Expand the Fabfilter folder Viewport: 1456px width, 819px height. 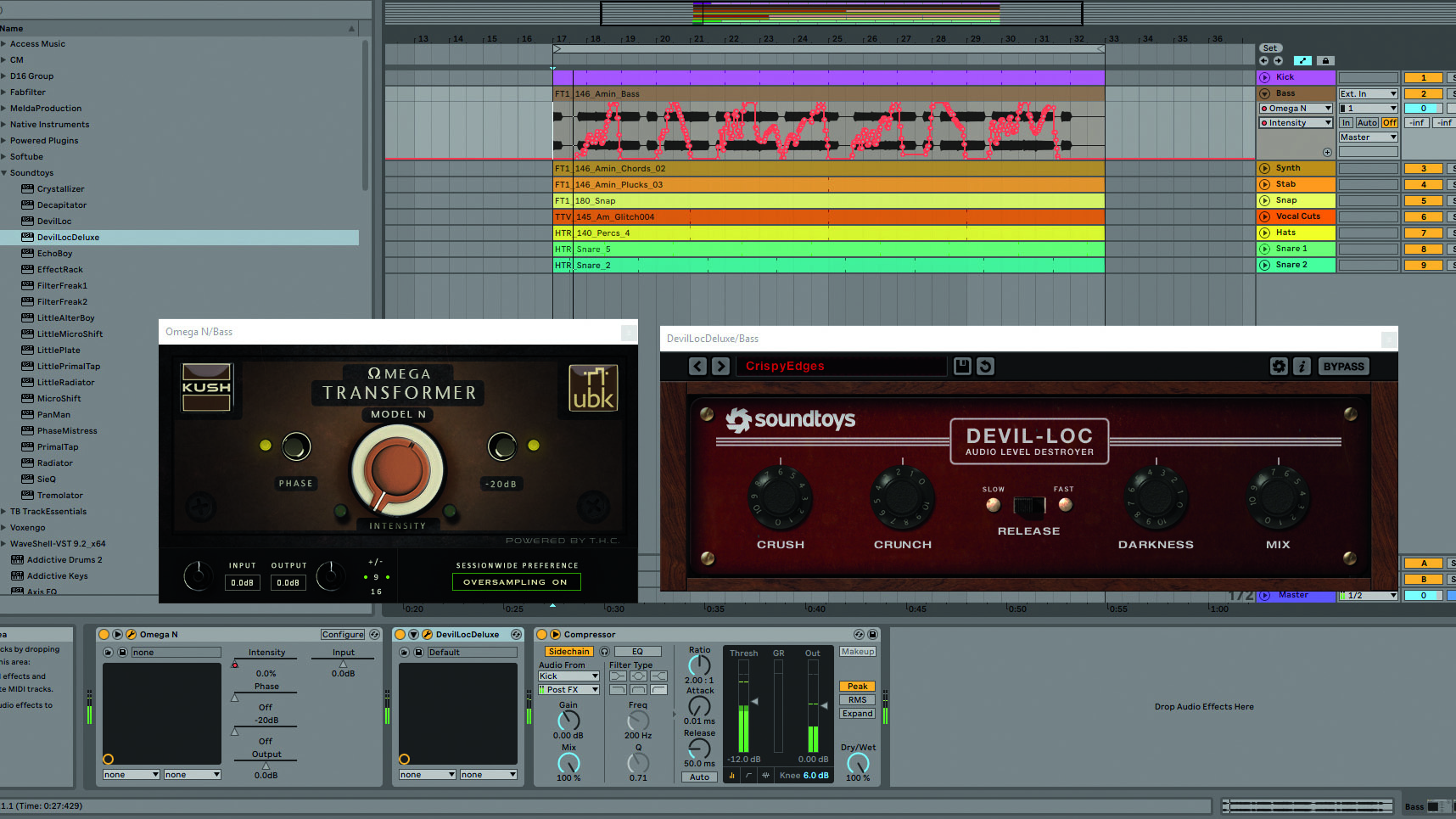pos(3,93)
